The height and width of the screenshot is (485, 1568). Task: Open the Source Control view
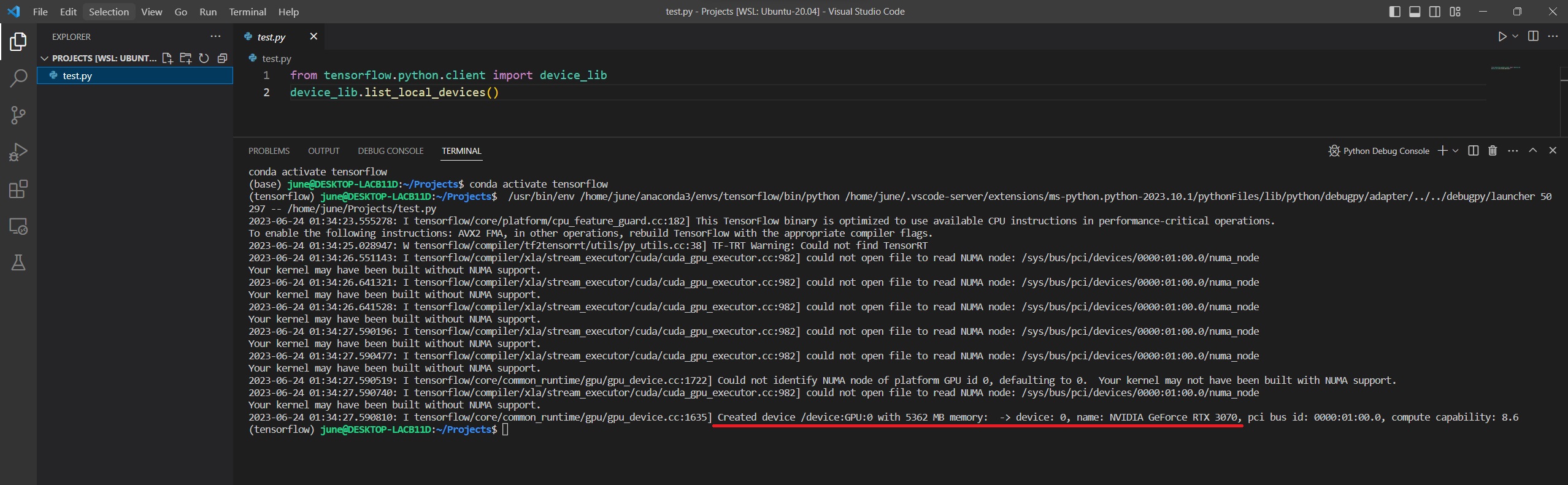pyautogui.click(x=18, y=115)
